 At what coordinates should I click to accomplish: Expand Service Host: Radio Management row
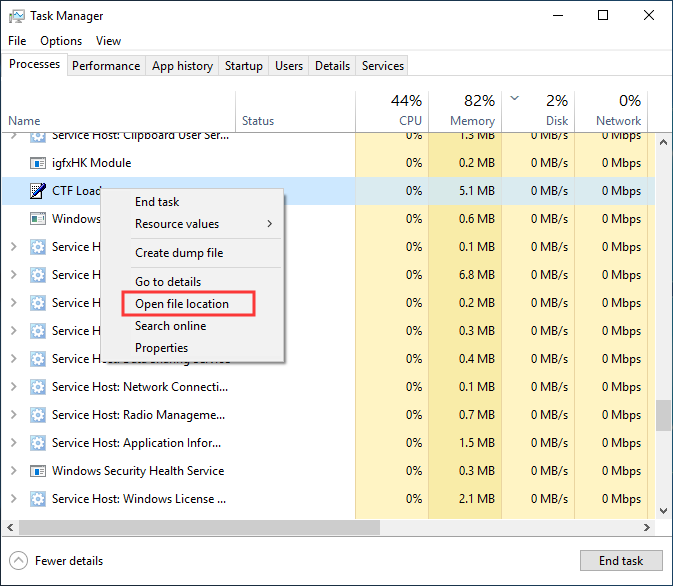pos(14,415)
